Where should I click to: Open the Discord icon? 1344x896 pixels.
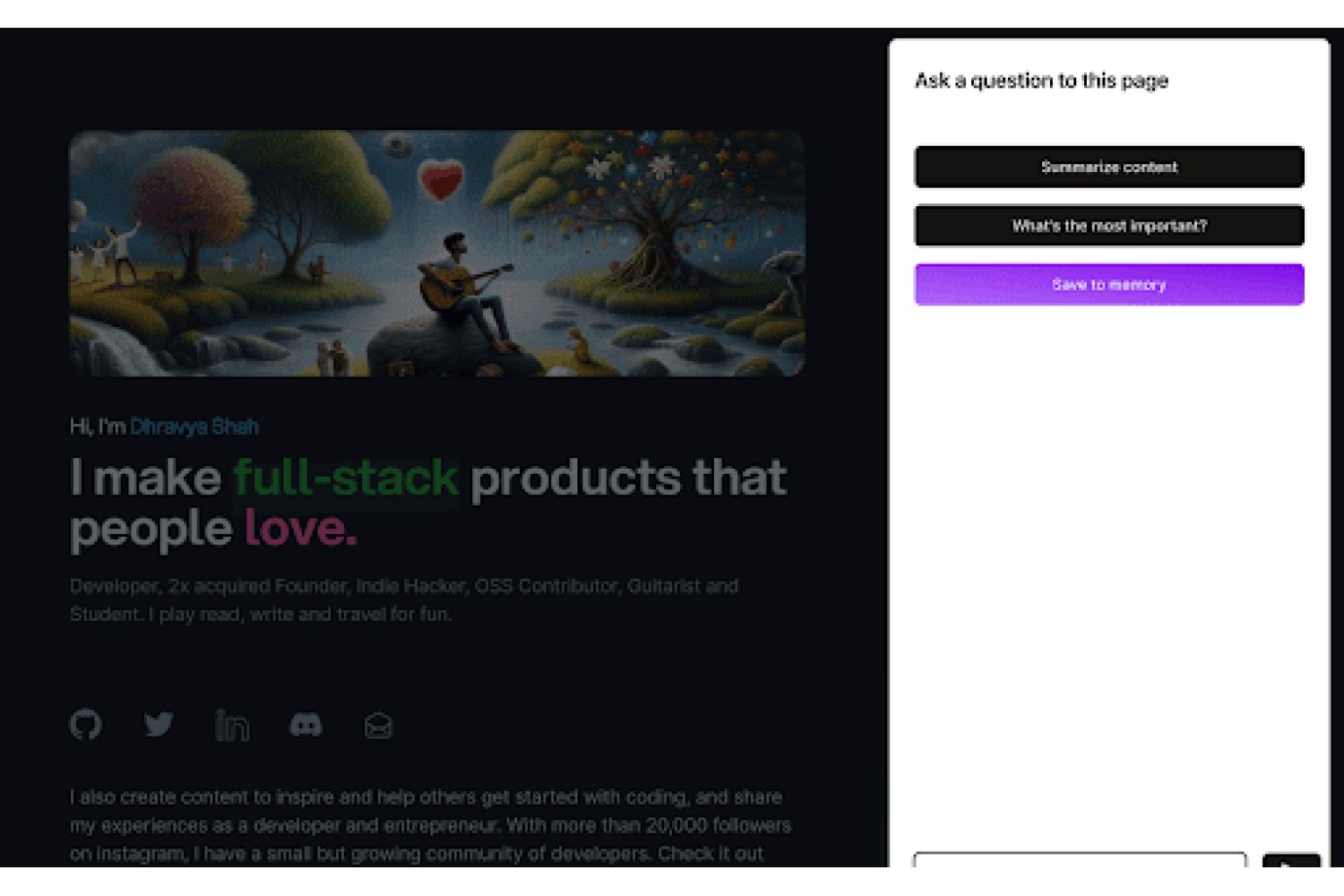pos(306,725)
